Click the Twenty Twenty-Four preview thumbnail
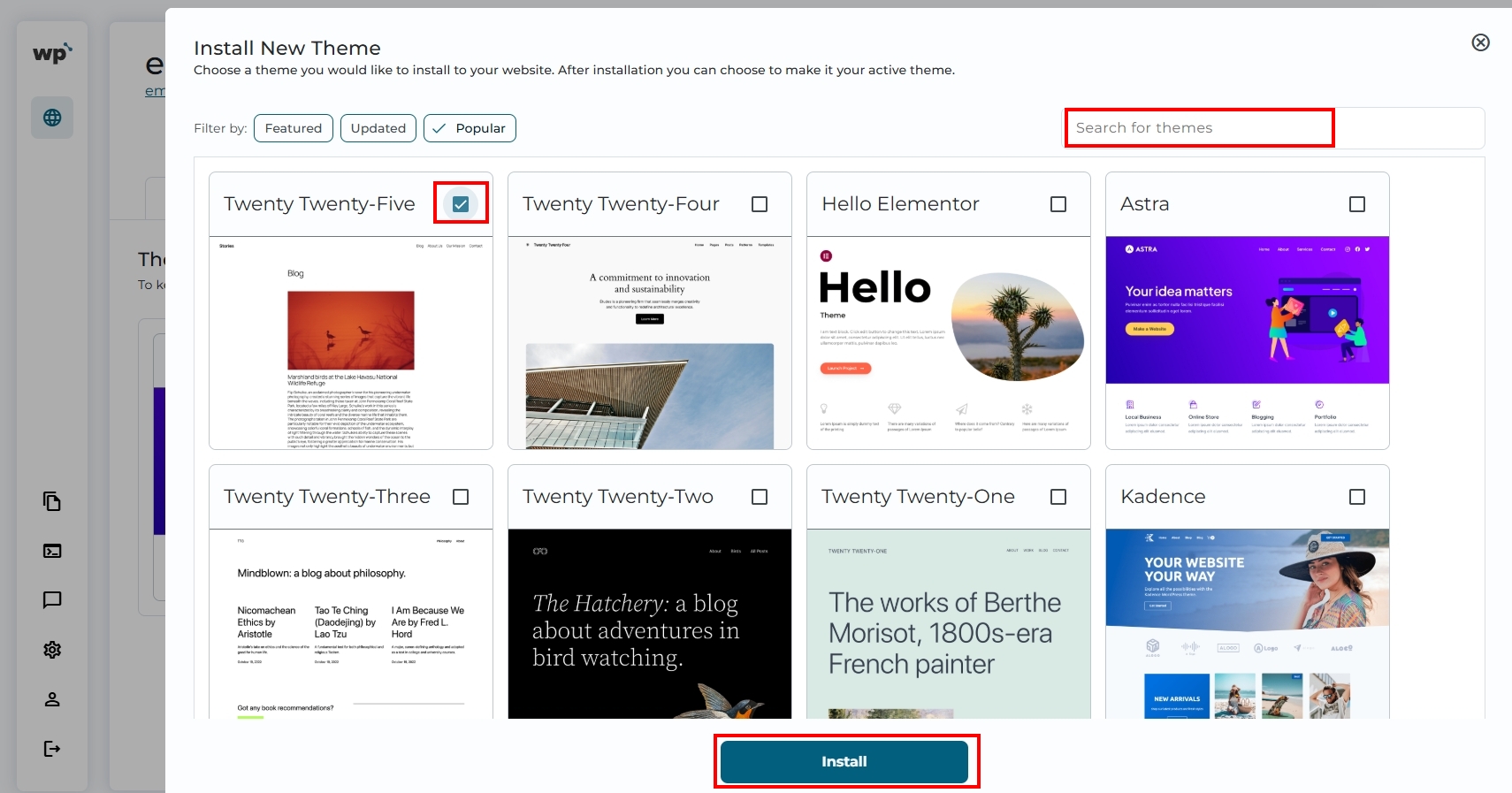 650,343
